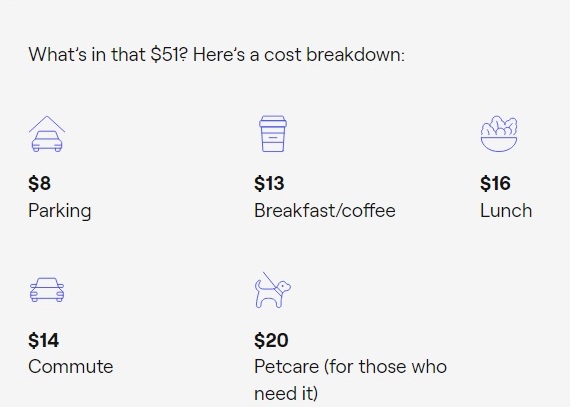Click the Parking label
This screenshot has width=570, height=407.
[60, 211]
